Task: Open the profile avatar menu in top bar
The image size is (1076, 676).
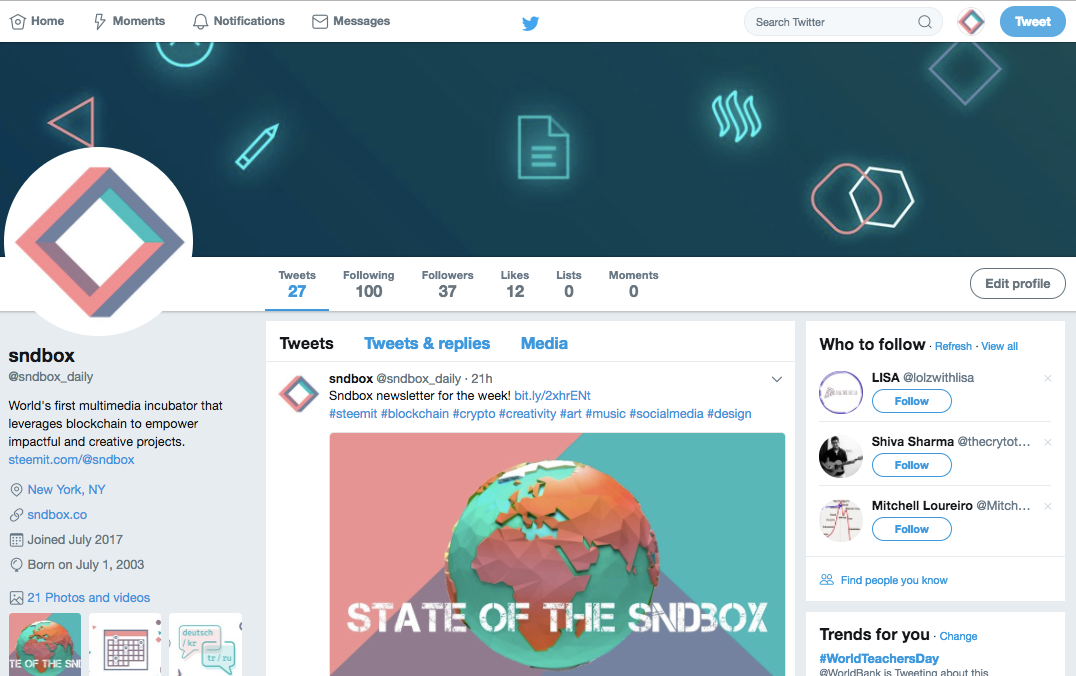Action: click(x=971, y=22)
